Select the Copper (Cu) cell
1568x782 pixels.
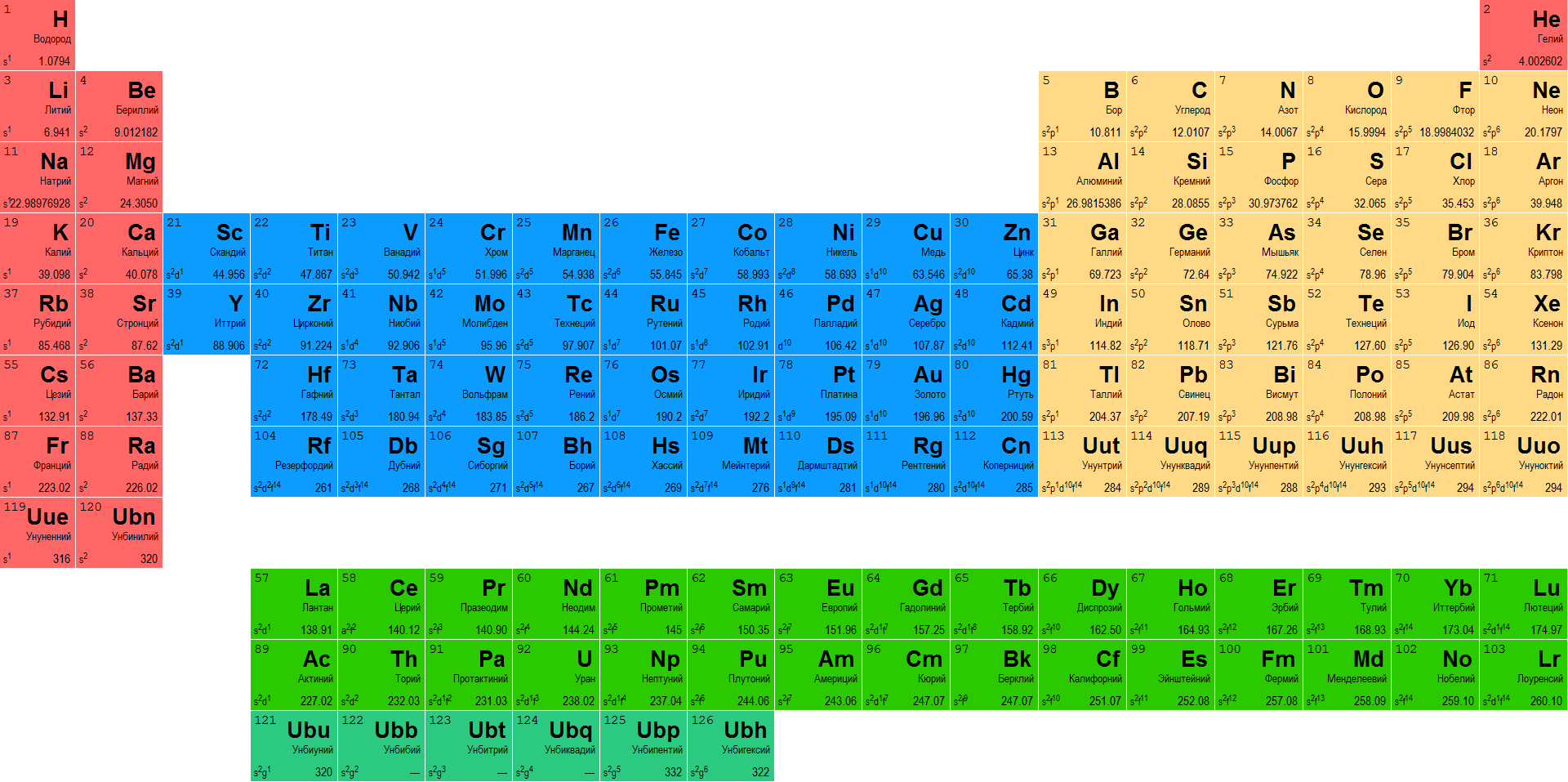pos(906,248)
